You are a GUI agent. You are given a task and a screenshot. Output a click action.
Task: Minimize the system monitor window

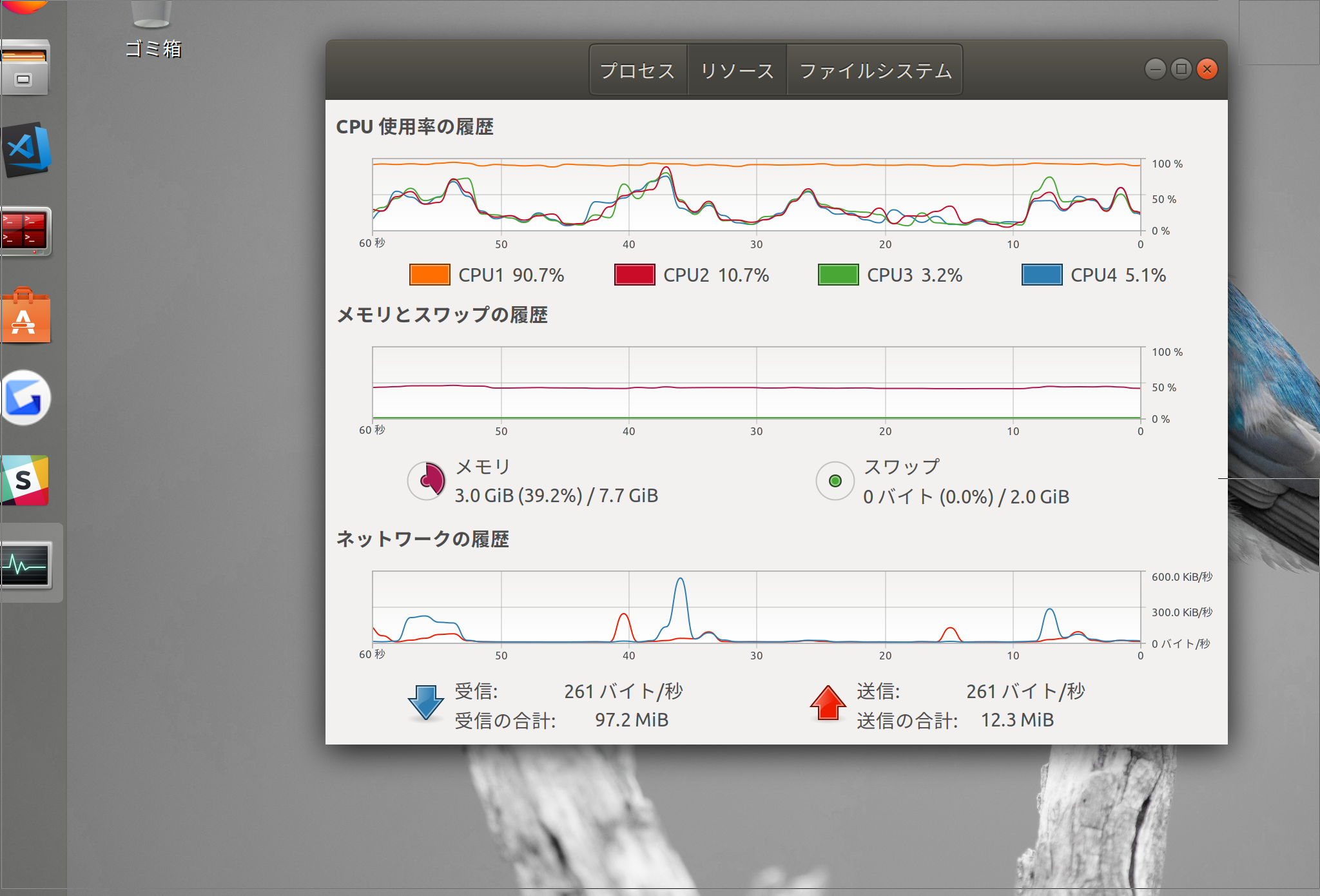pyautogui.click(x=1155, y=69)
